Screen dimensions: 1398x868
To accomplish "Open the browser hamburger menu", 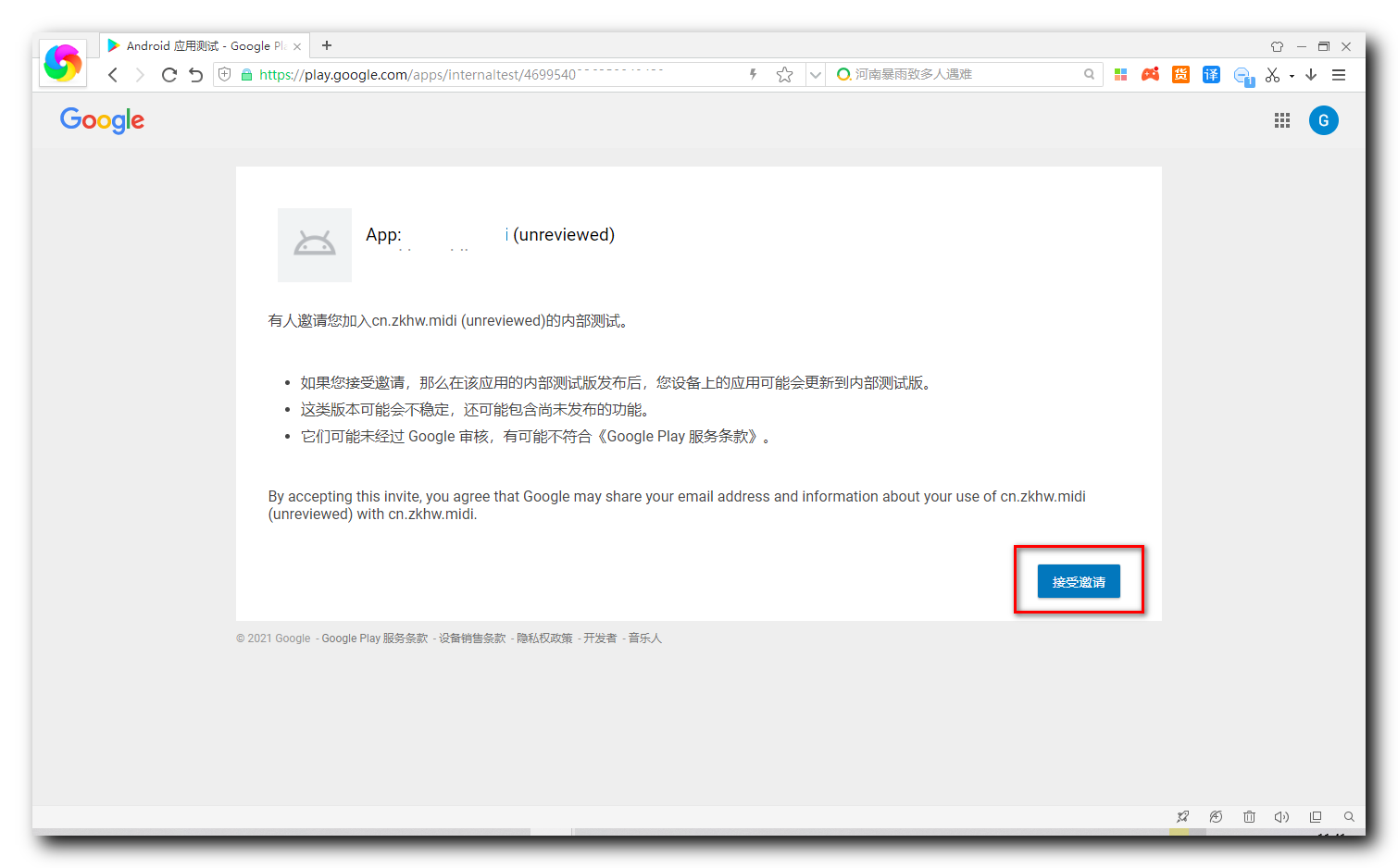I will 1339,75.
